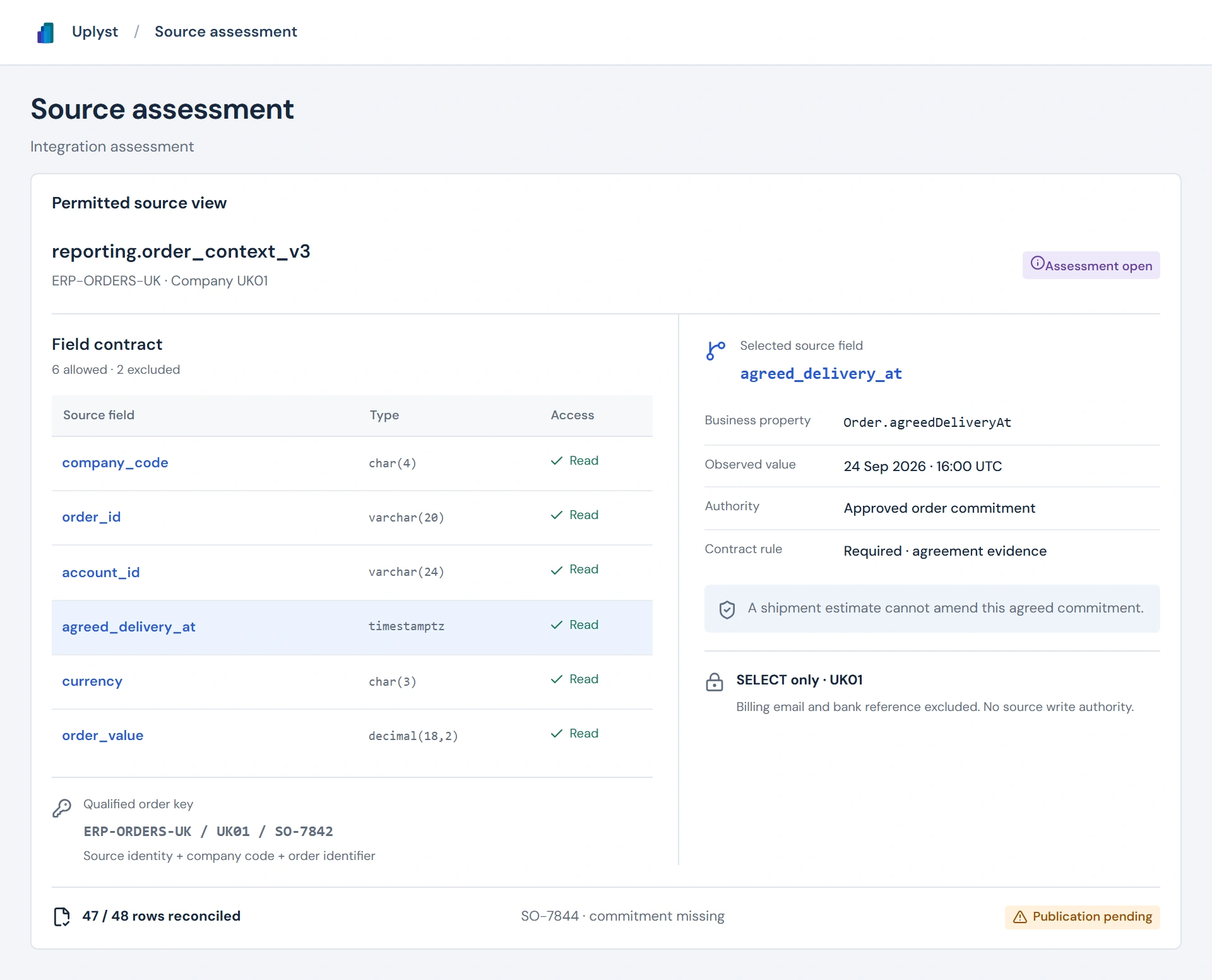Image resolution: width=1212 pixels, height=980 pixels.
Task: Open the Uplyst breadcrumb link
Action: (95, 32)
